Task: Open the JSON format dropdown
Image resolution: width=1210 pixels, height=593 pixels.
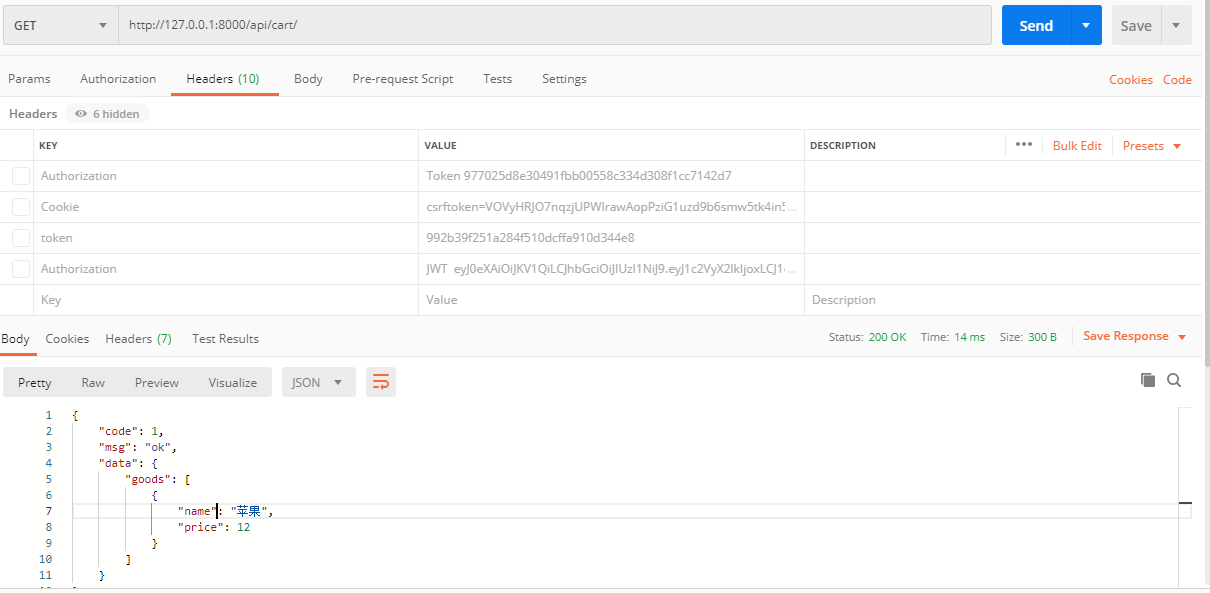Action: (319, 382)
